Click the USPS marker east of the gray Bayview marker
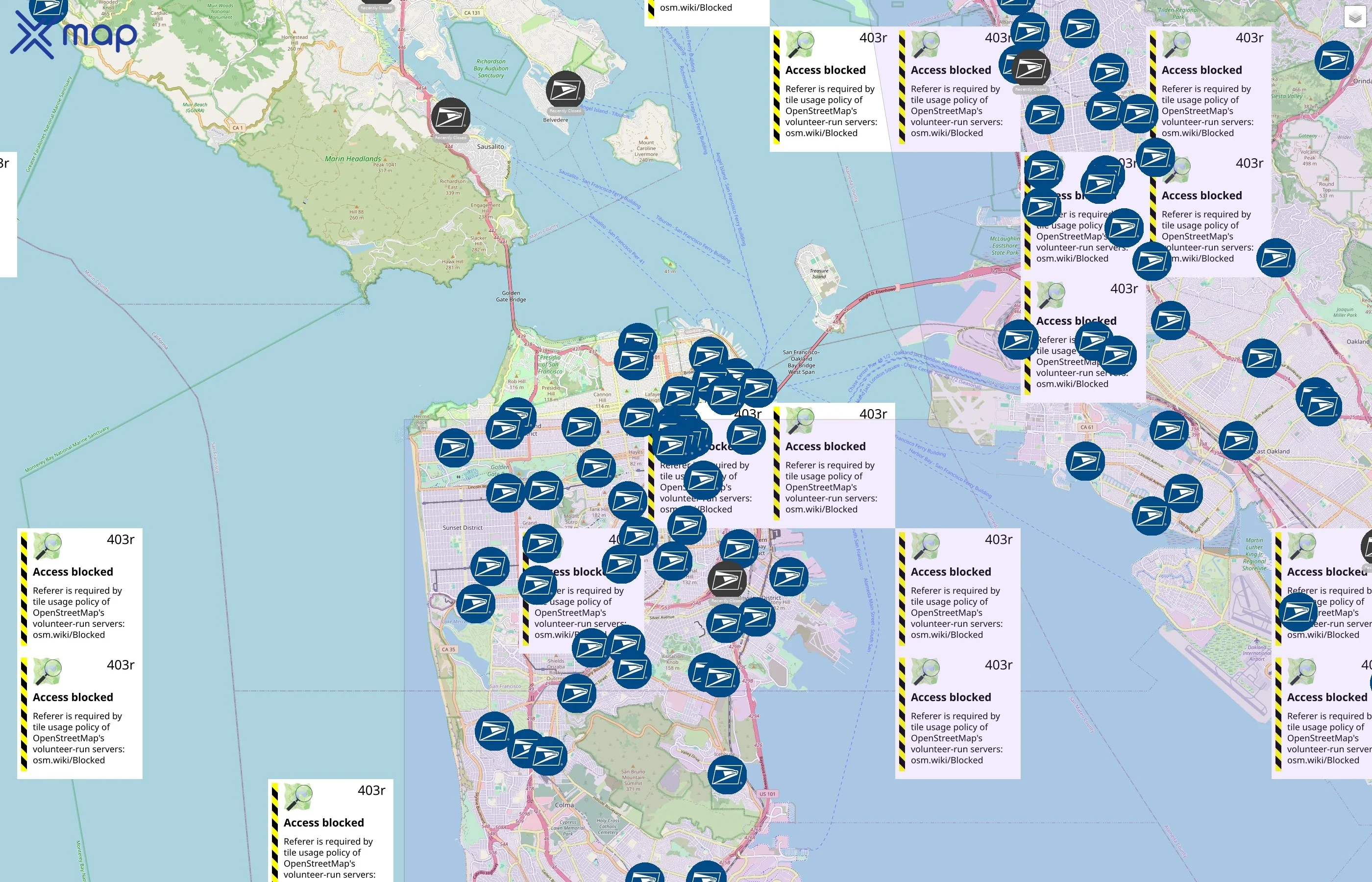The image size is (1372, 882). pyautogui.click(x=789, y=577)
